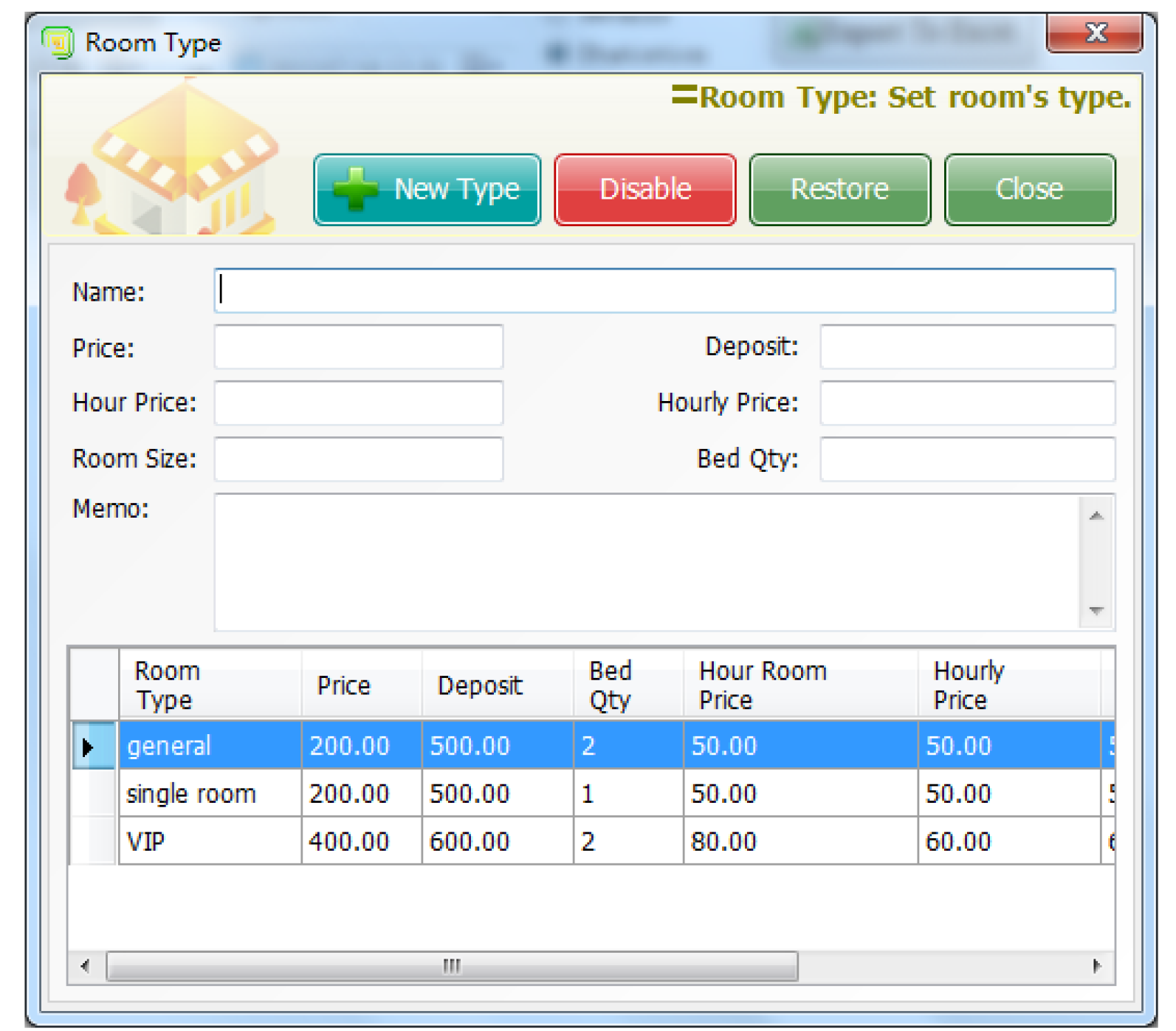This screenshot has width=1176, height=1031.
Task: Click the table's horizontal scrollbar thumb
Action: [452, 967]
